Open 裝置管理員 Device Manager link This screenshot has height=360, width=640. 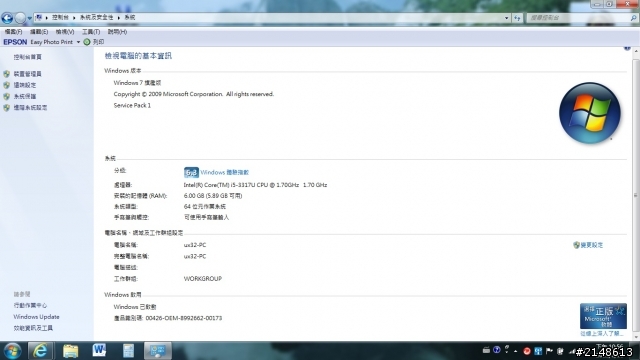click(27, 74)
